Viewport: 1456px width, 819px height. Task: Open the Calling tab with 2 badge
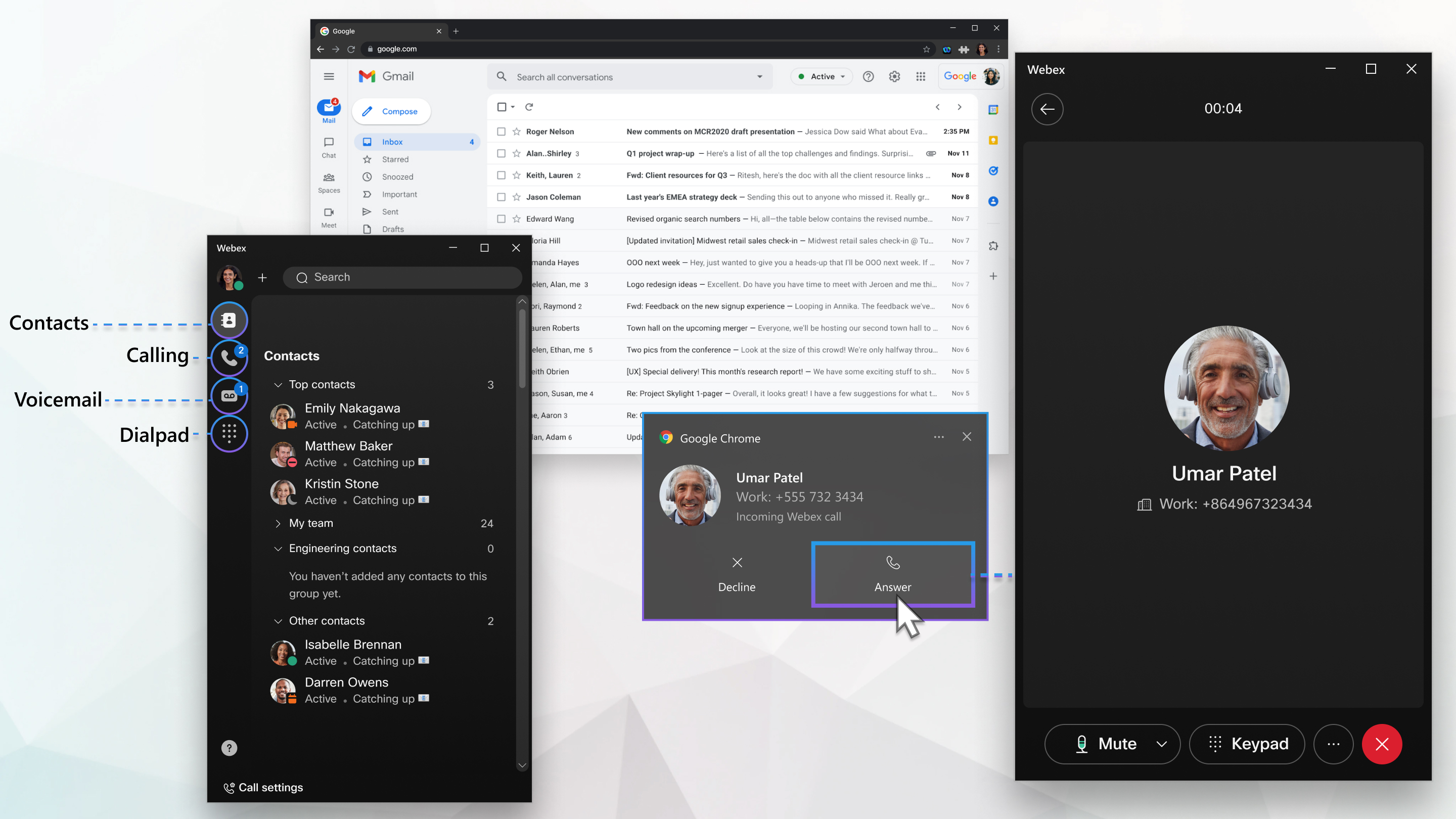click(x=229, y=358)
